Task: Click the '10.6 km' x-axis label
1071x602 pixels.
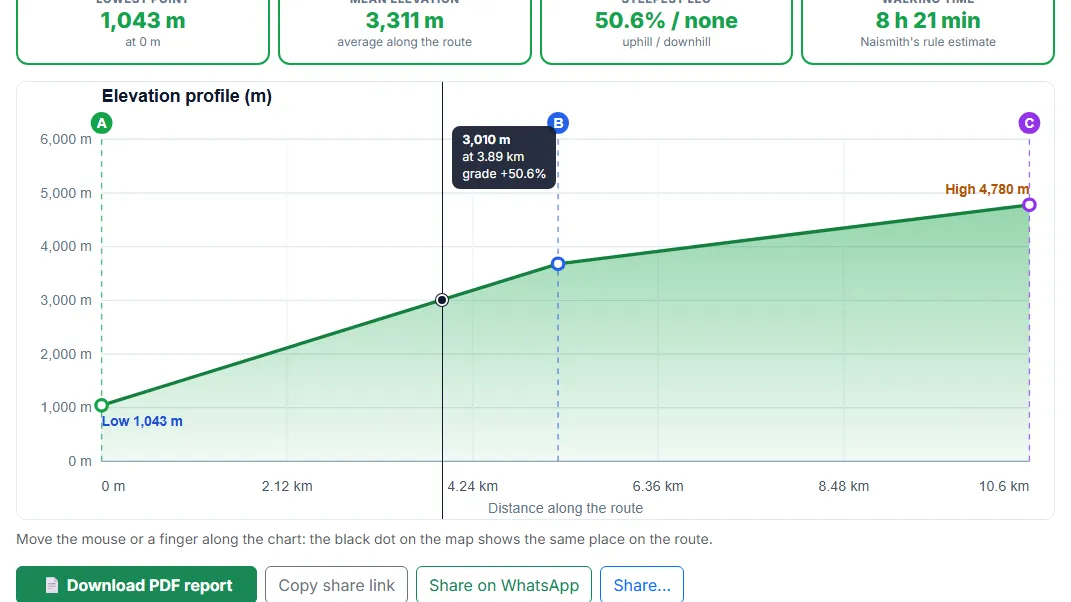Action: point(1003,487)
